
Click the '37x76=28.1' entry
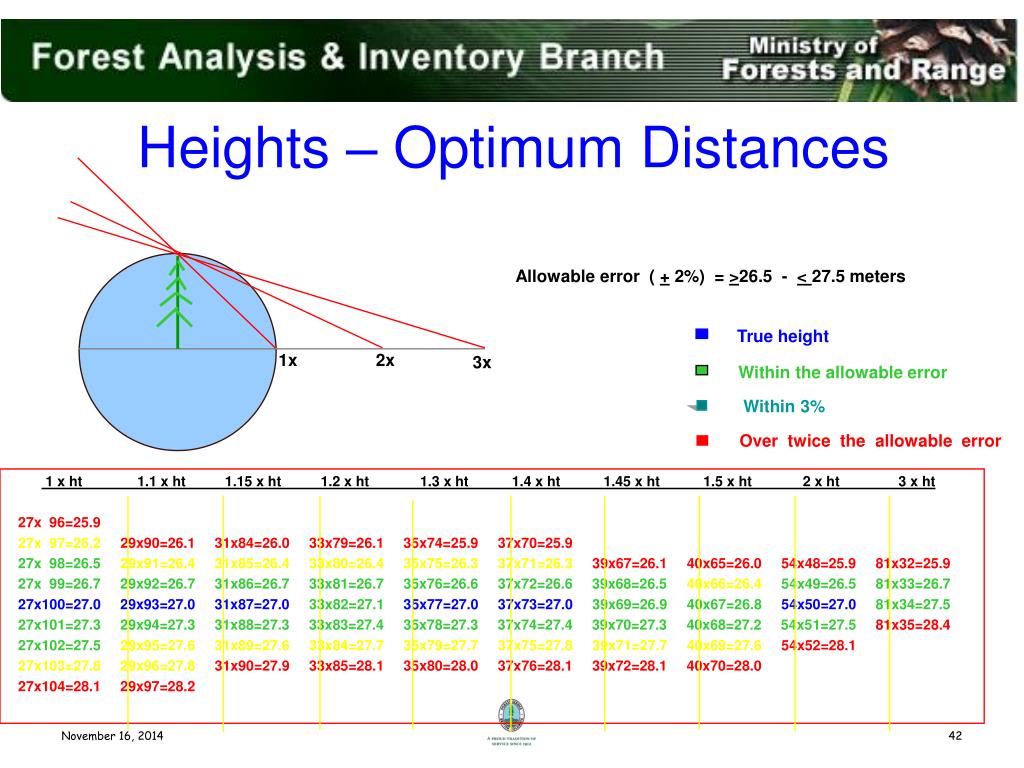tap(535, 666)
